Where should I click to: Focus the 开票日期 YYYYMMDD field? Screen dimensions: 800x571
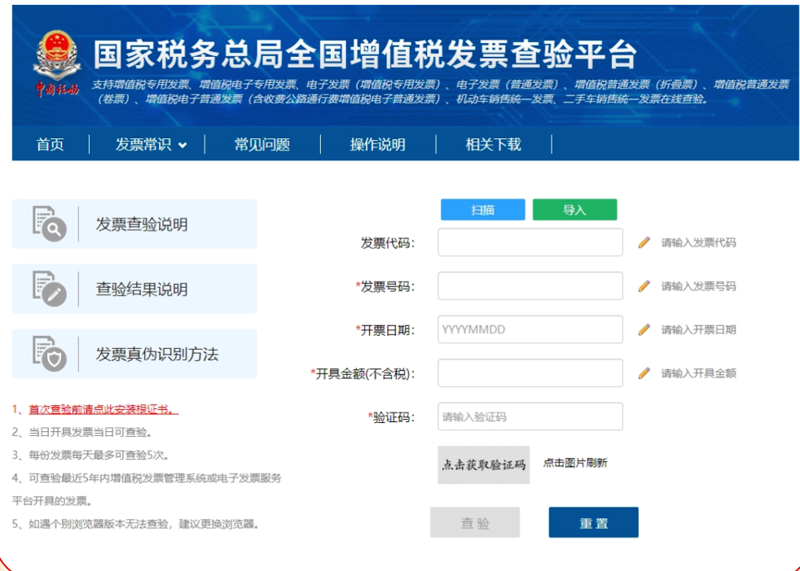[530, 330]
